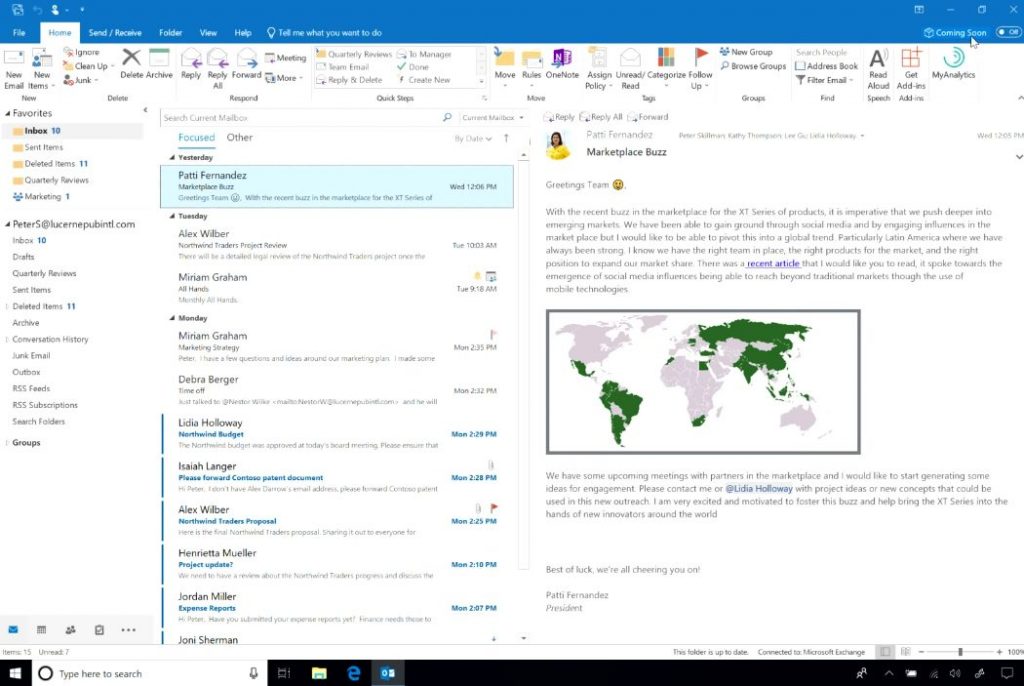The width and height of the screenshot is (1024, 686).
Task: Open Get Add-ins store
Action: pyautogui.click(x=910, y=69)
